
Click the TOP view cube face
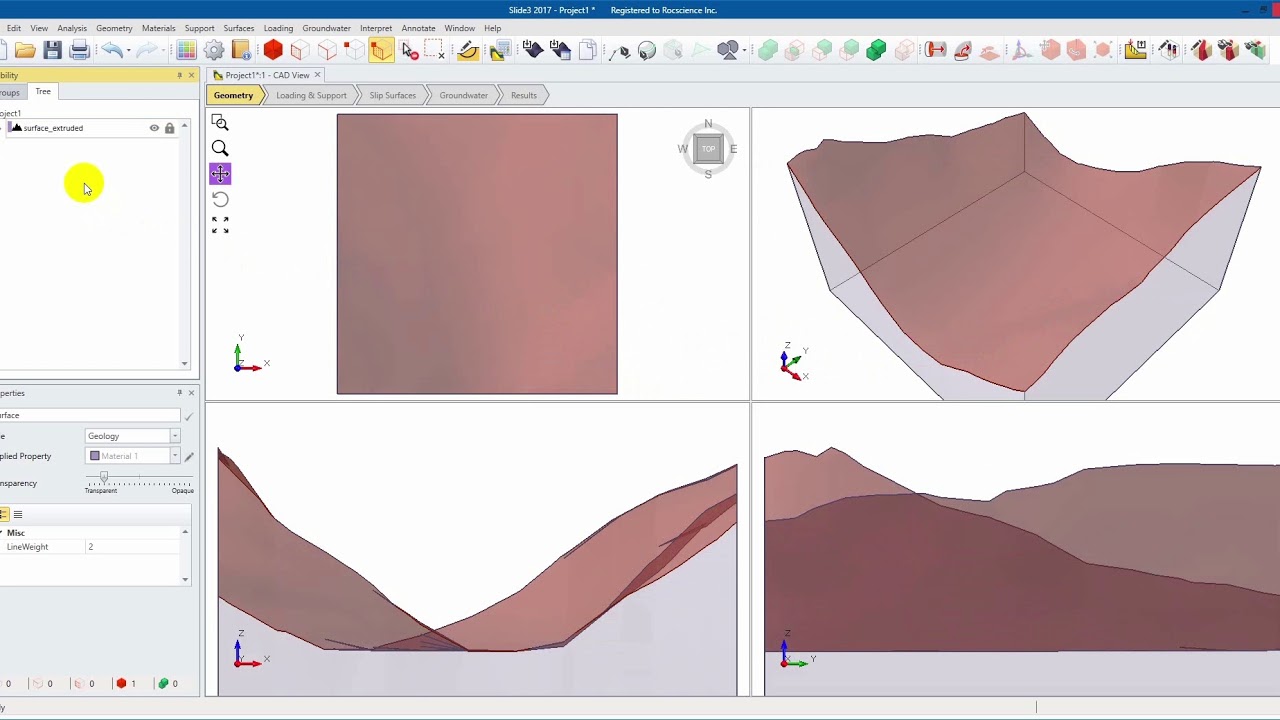click(708, 149)
